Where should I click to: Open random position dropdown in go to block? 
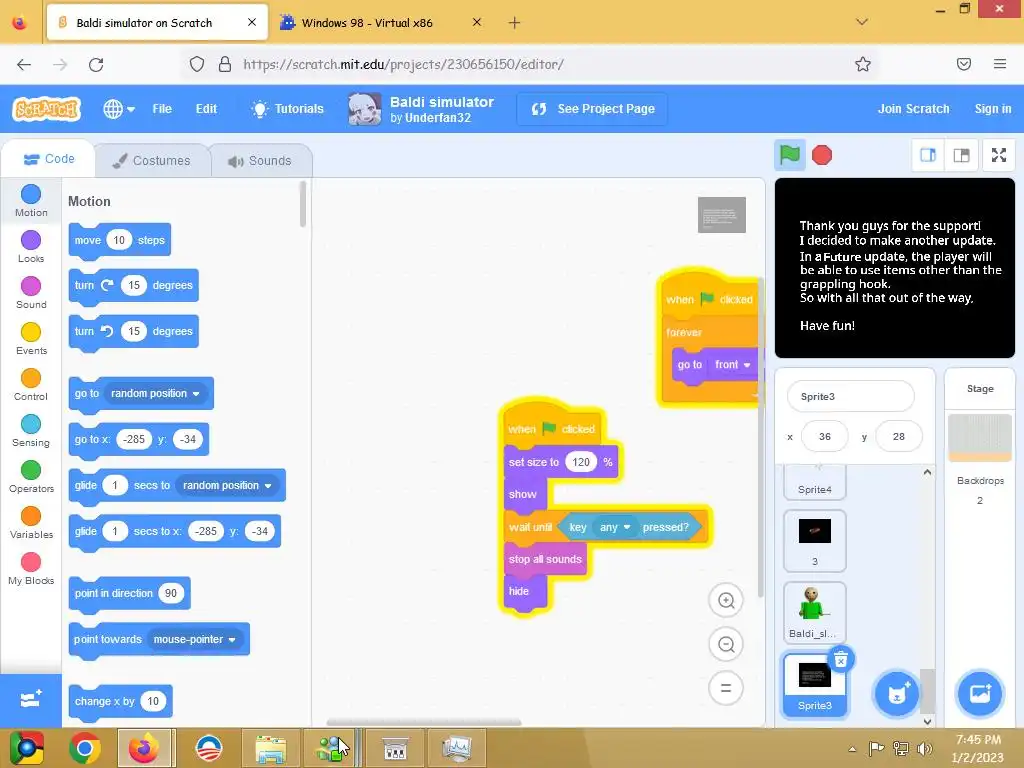coord(155,394)
